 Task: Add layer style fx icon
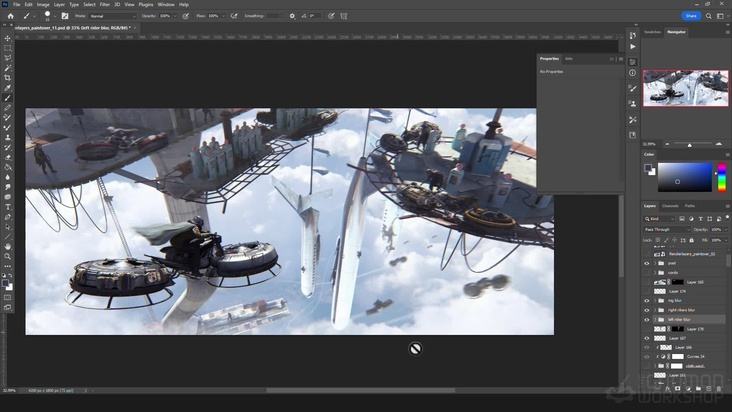pyautogui.click(x=668, y=388)
